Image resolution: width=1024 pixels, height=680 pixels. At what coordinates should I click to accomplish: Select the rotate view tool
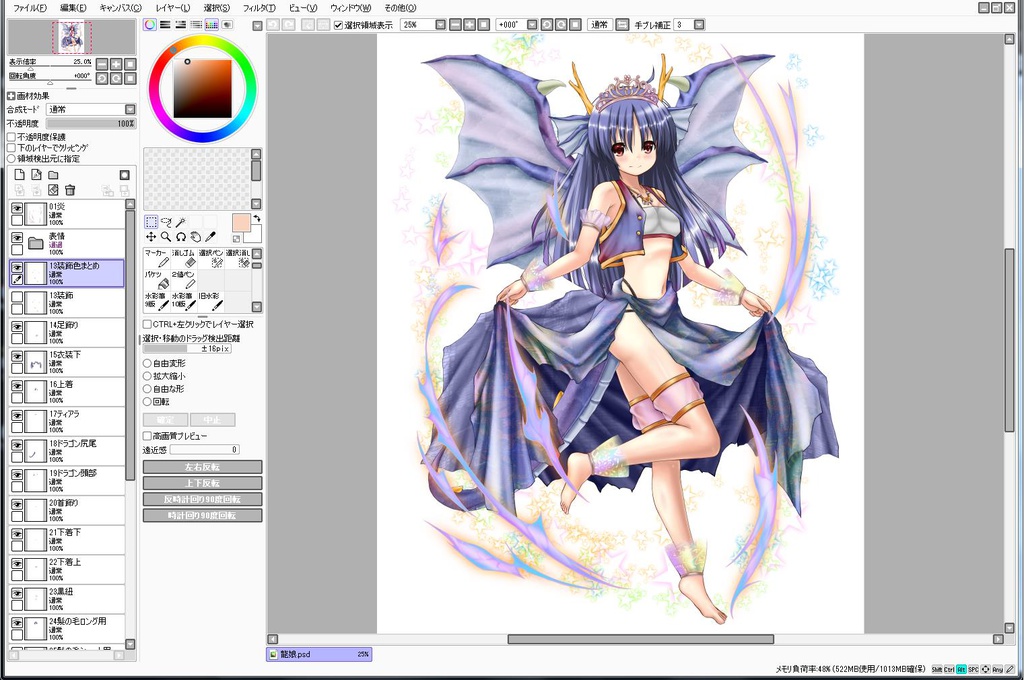pos(181,237)
